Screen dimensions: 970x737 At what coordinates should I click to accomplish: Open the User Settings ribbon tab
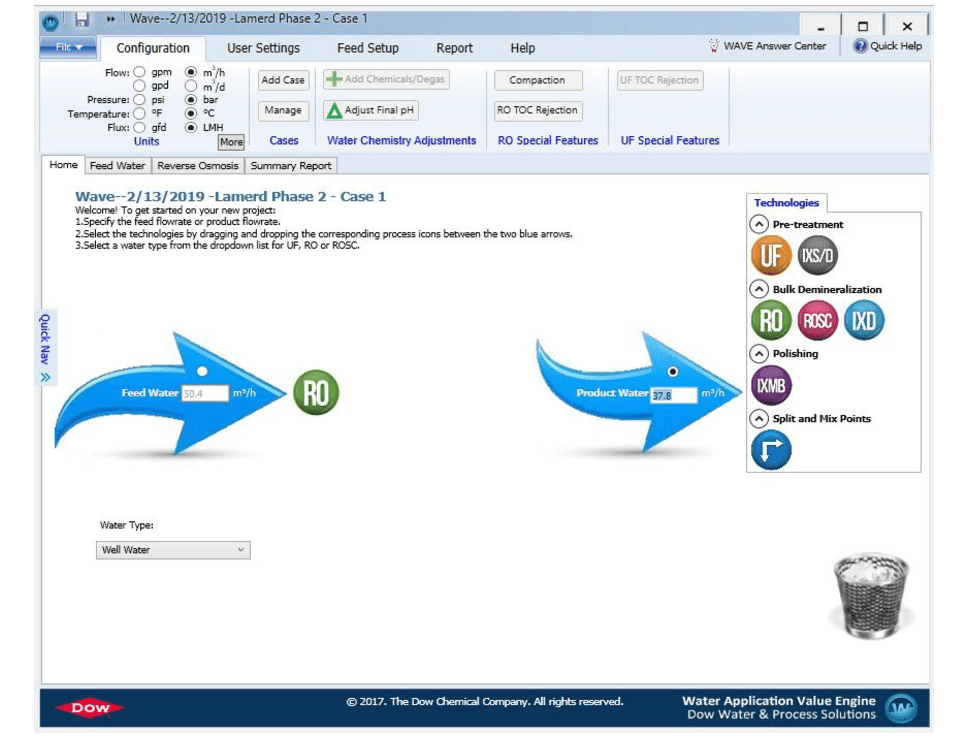point(263,48)
